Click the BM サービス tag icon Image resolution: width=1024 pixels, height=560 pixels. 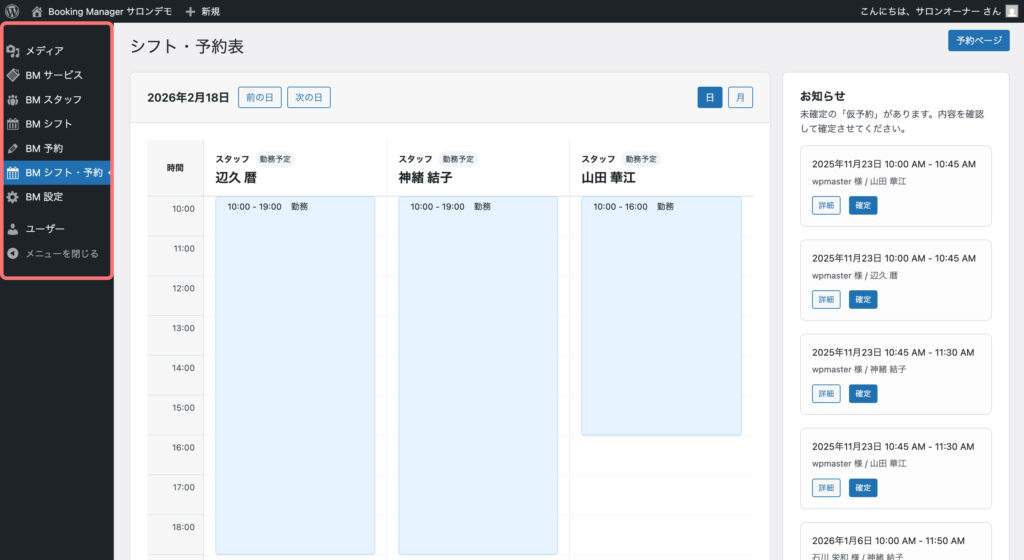tap(13, 75)
